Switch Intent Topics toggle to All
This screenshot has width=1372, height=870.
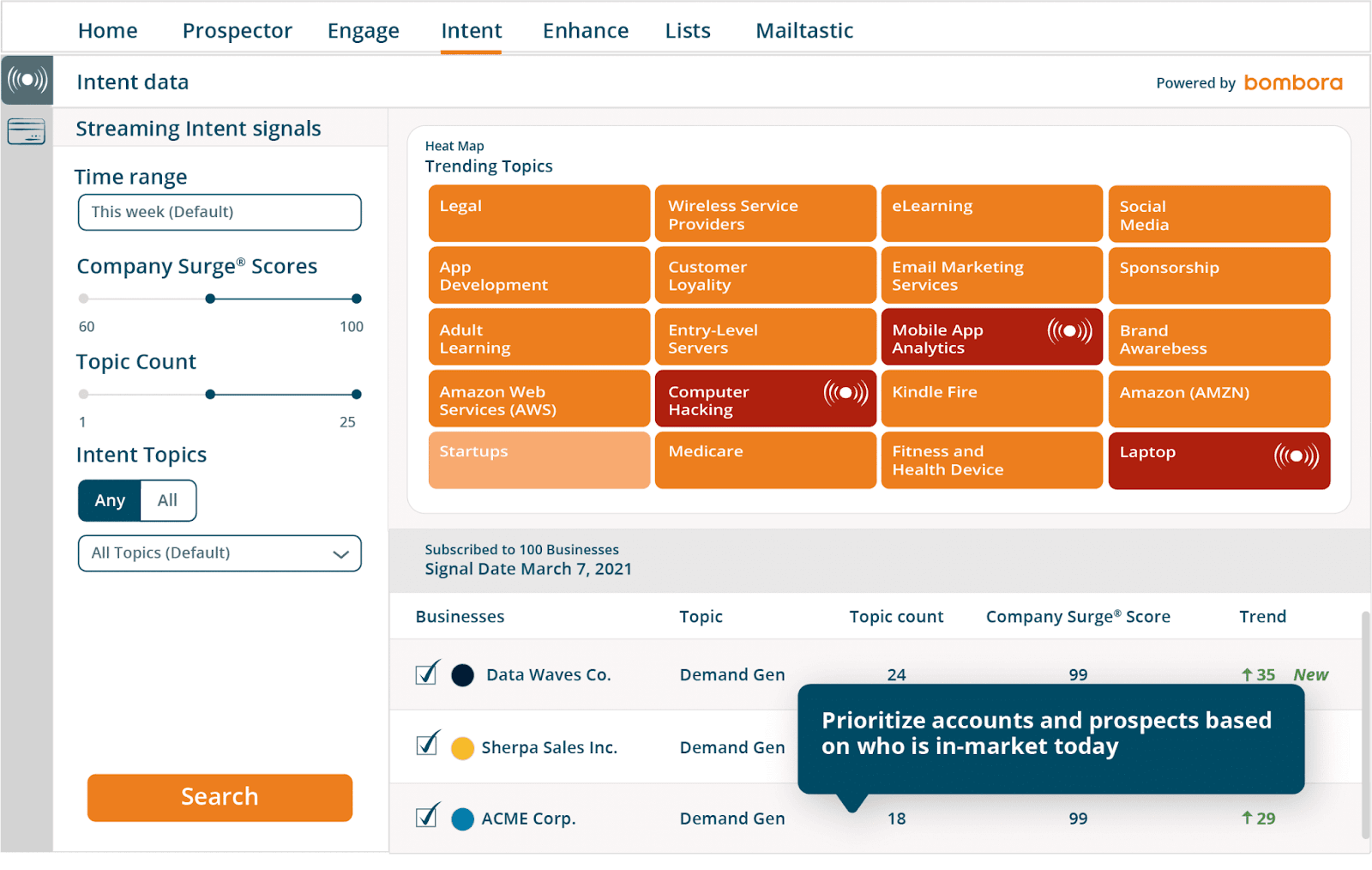[x=167, y=500]
